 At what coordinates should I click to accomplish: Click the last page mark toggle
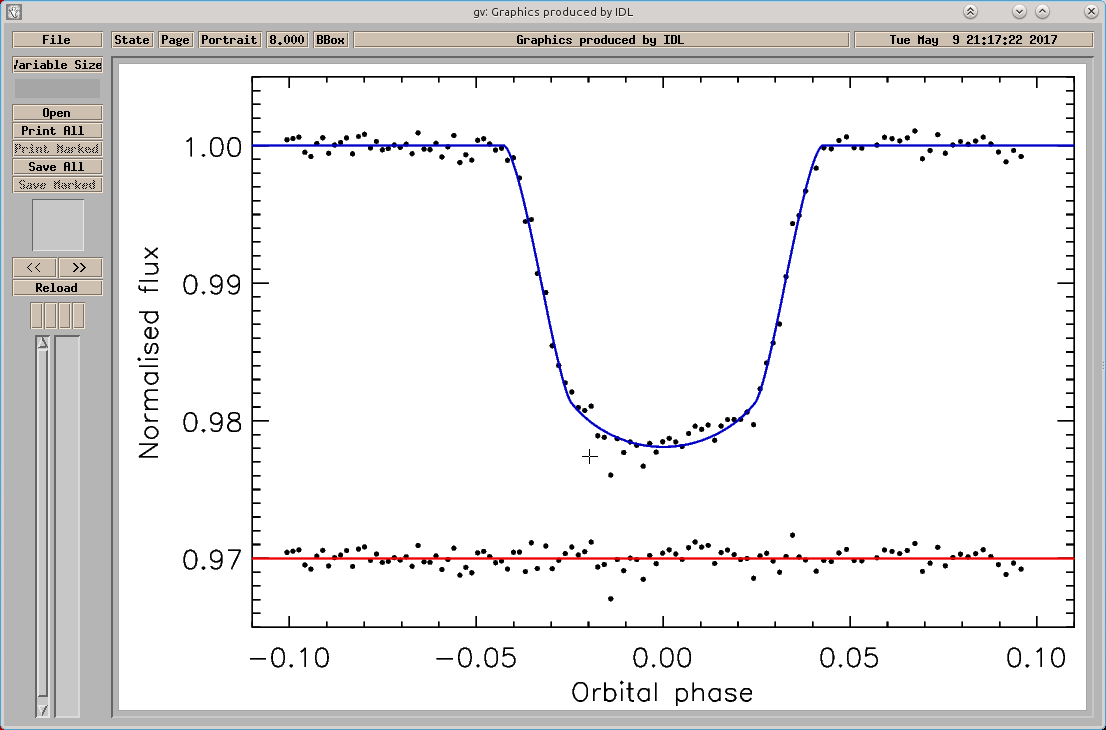click(78, 316)
